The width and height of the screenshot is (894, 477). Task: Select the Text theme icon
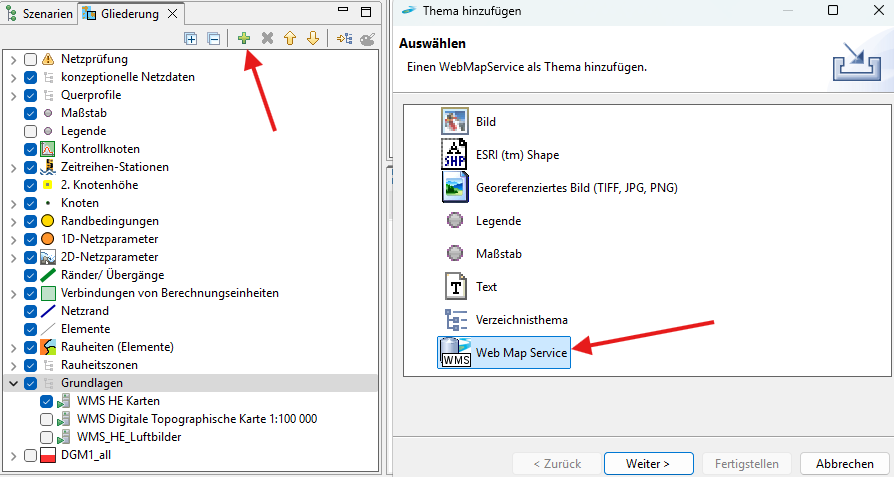point(456,287)
